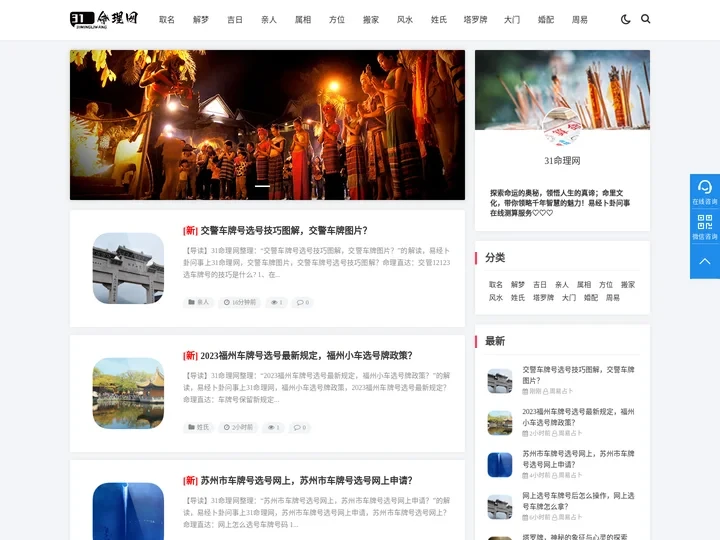Screen dimensions: 720x540
Task: Select 周易 in the 分类 sidebar
Action: pos(613,298)
